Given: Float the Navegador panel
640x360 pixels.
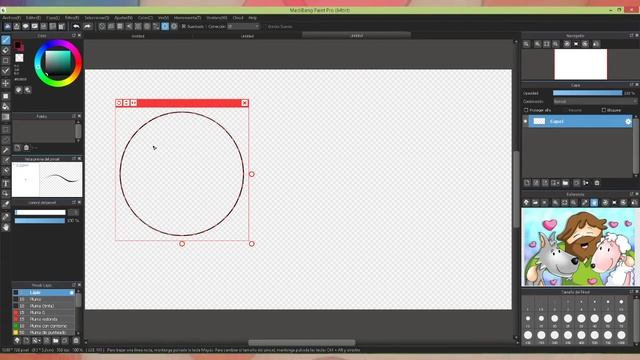Looking at the screenshot, I should (x=631, y=36).
